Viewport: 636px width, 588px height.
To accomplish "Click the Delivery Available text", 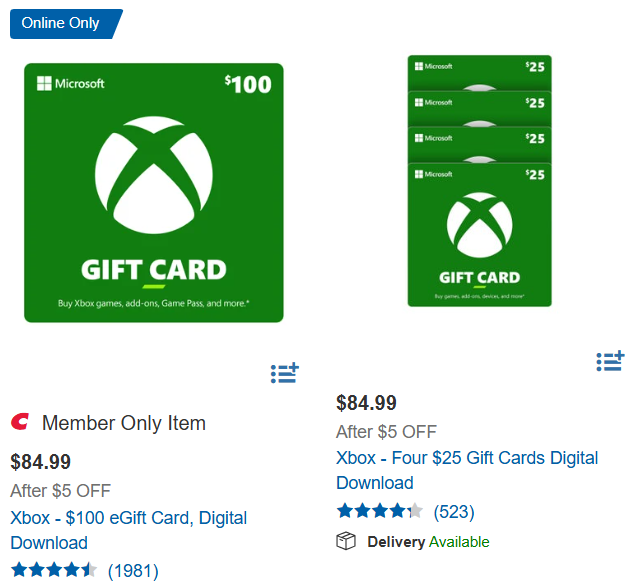I will [428, 542].
